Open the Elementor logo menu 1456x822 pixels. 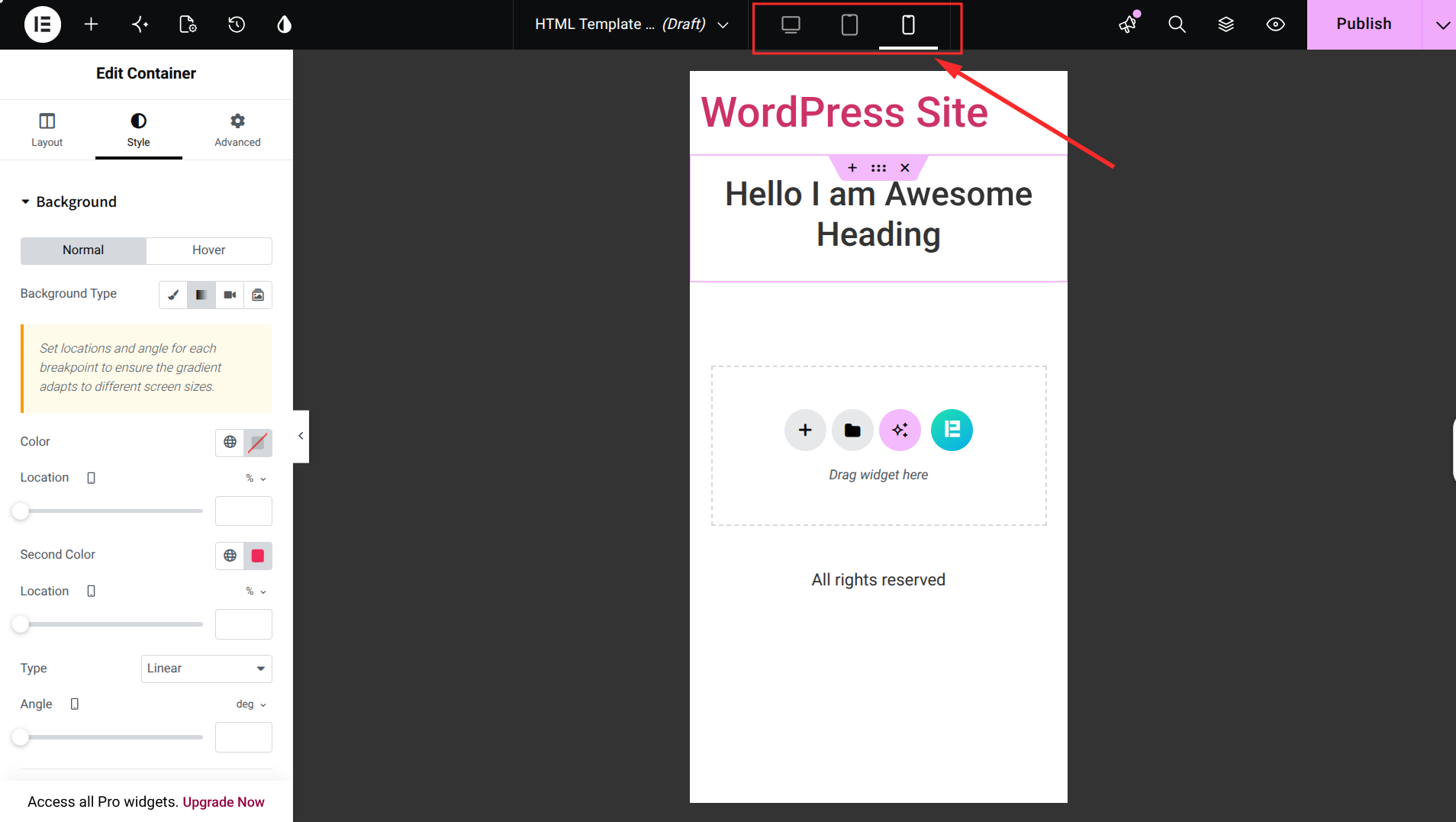coord(43,24)
